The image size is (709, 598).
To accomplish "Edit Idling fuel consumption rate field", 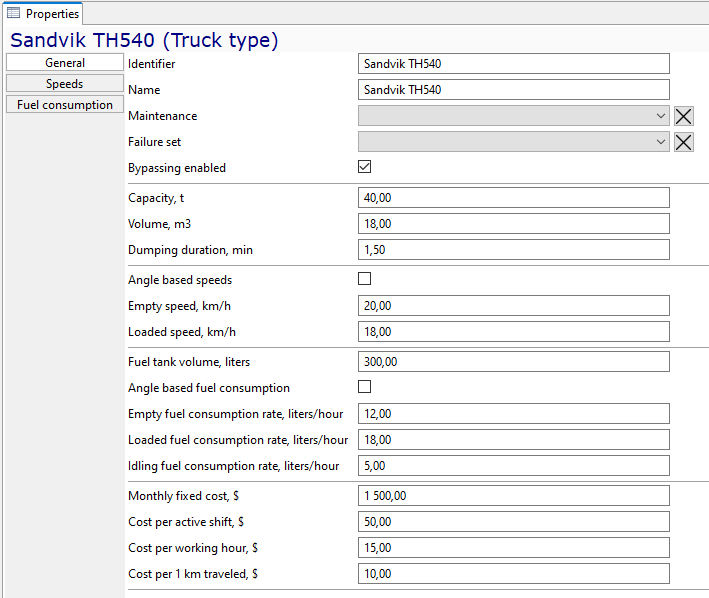I will [514, 466].
